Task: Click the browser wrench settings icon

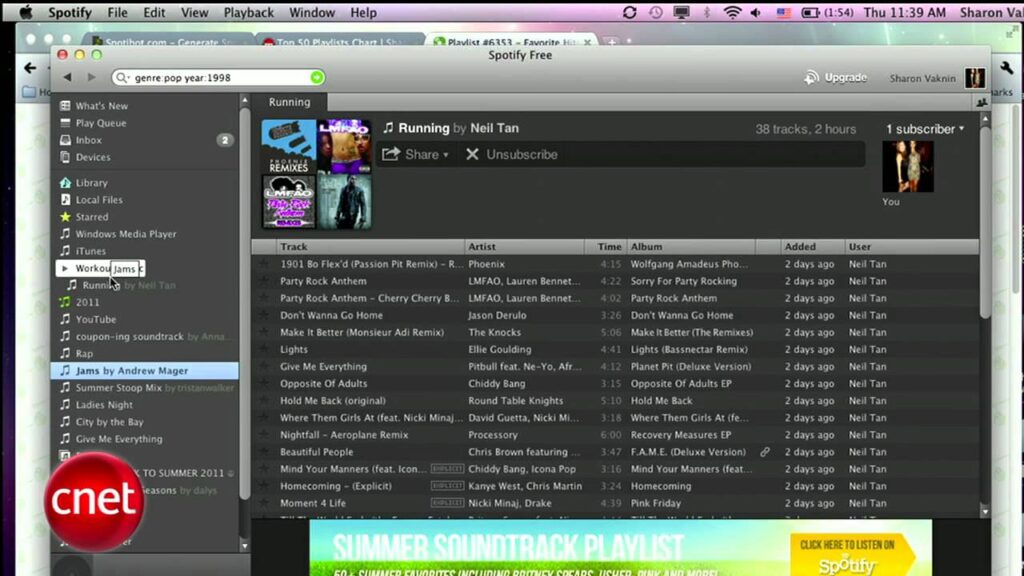Action: tap(1006, 68)
